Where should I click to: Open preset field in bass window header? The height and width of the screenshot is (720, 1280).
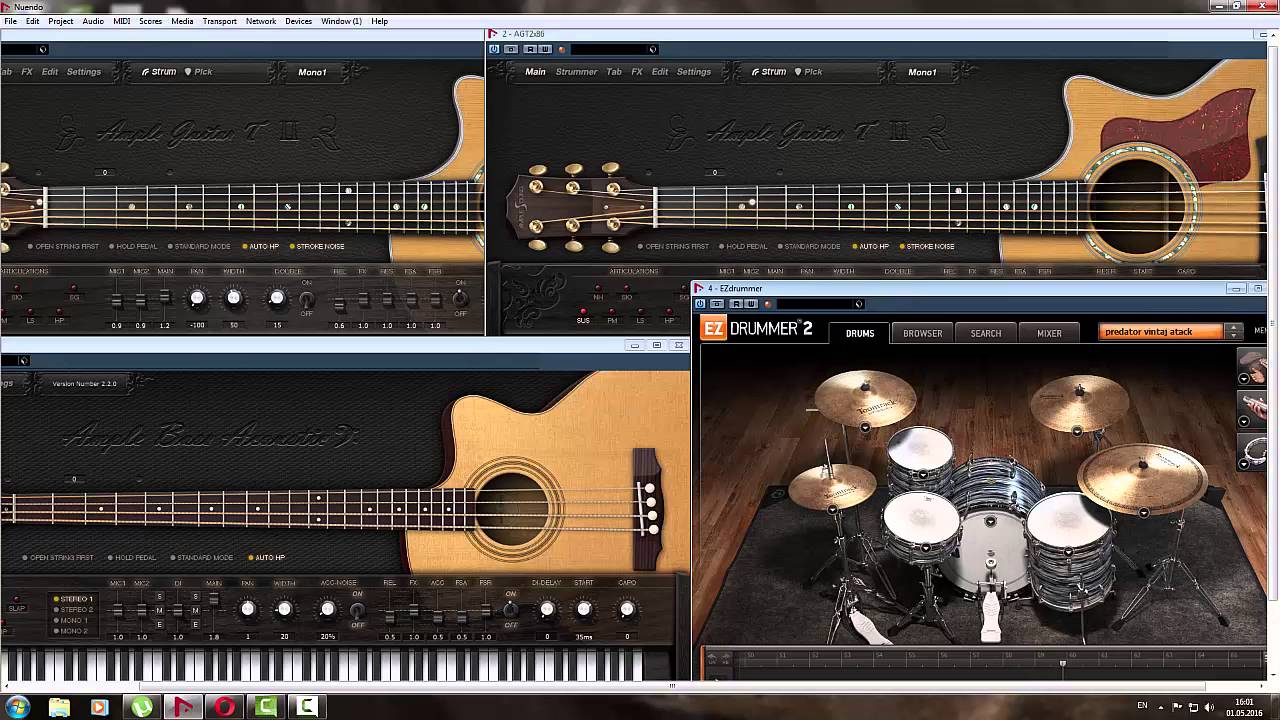16,361
